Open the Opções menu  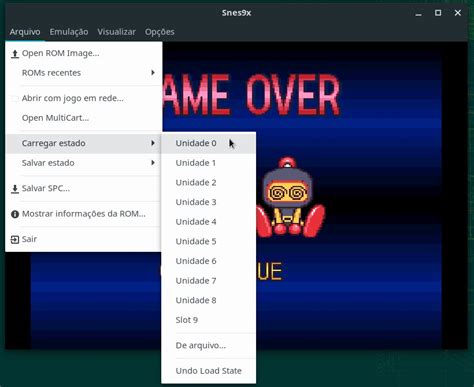(159, 32)
